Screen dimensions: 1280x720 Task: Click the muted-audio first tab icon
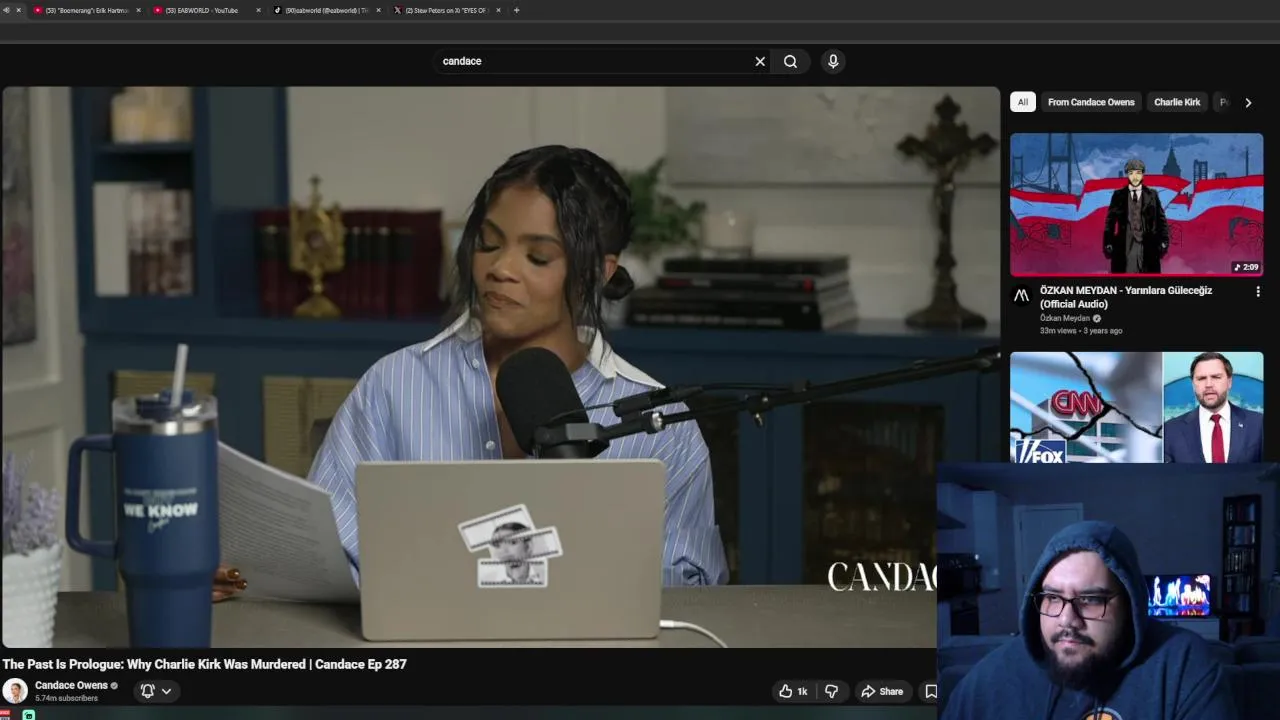pos(6,10)
